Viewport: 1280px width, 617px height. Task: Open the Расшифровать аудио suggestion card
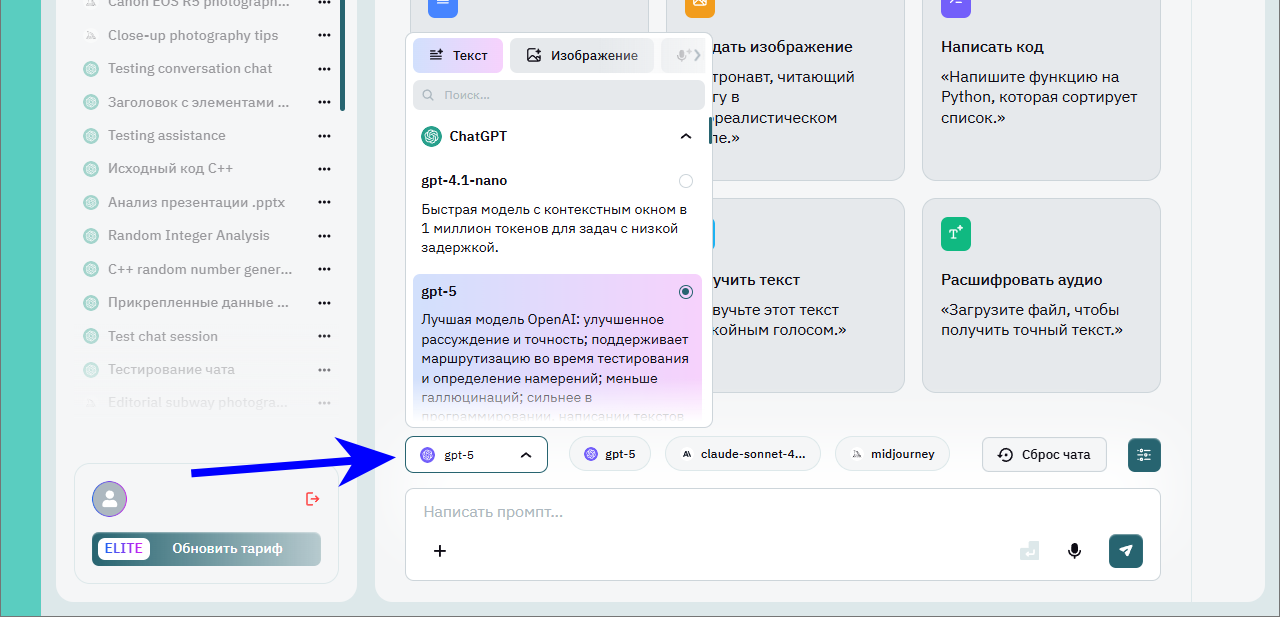(1041, 295)
